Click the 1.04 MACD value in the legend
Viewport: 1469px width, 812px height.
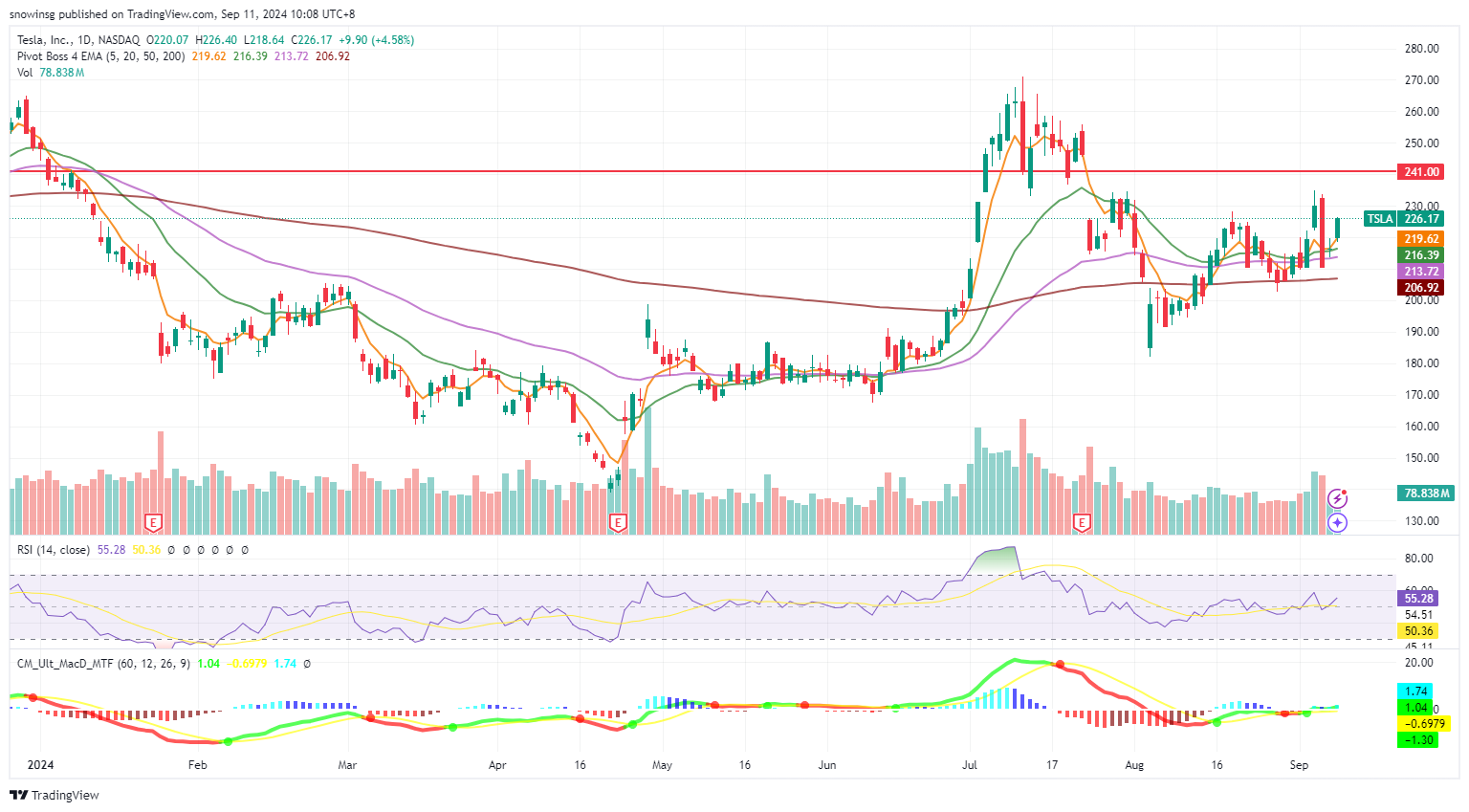[208, 663]
